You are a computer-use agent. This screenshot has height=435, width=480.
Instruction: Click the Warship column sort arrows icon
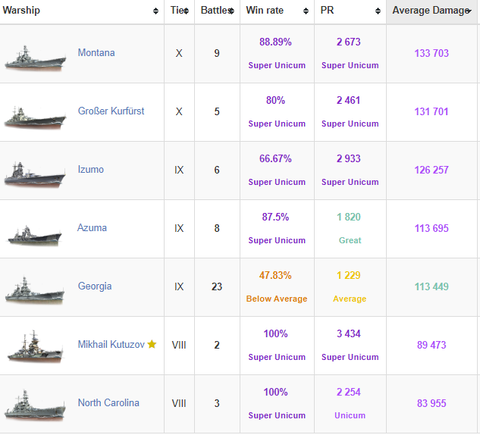(156, 11)
